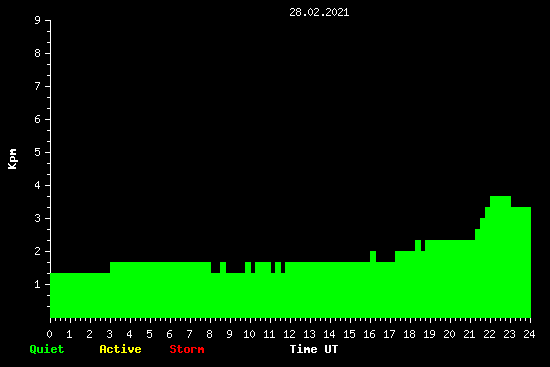Screen dimensions: 550x367
Task: Click the highest green peak after hour 22
Action: point(500,202)
